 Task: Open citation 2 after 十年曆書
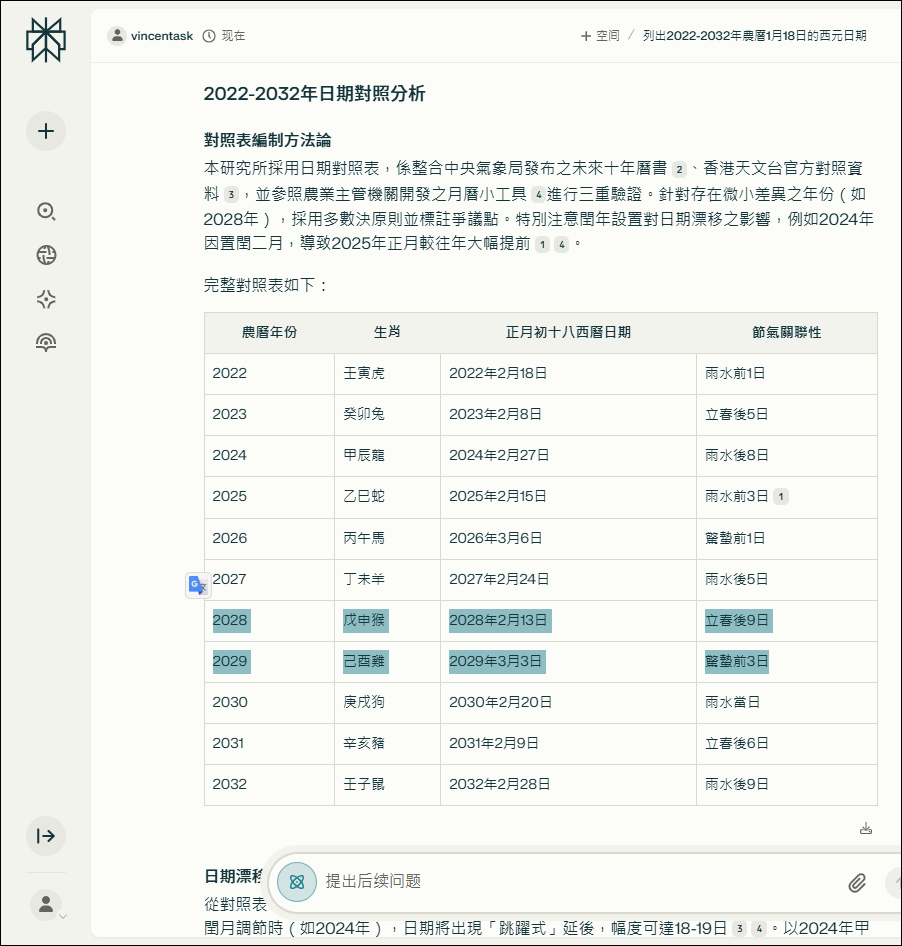pos(679,170)
